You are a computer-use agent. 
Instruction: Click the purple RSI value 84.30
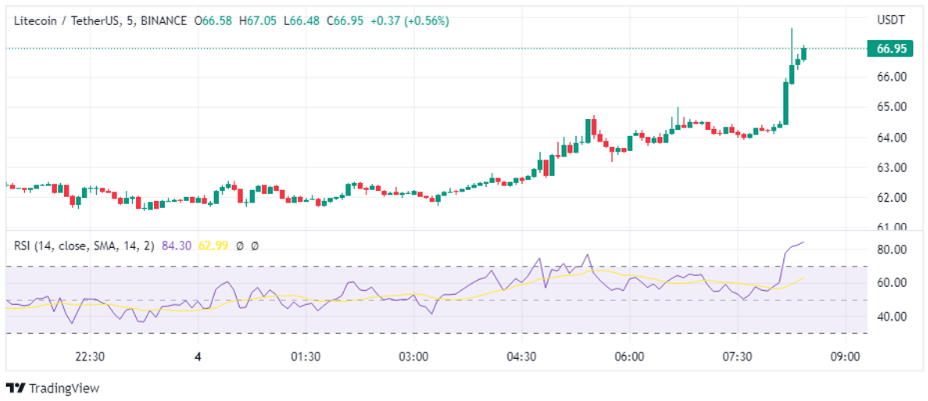click(x=176, y=245)
